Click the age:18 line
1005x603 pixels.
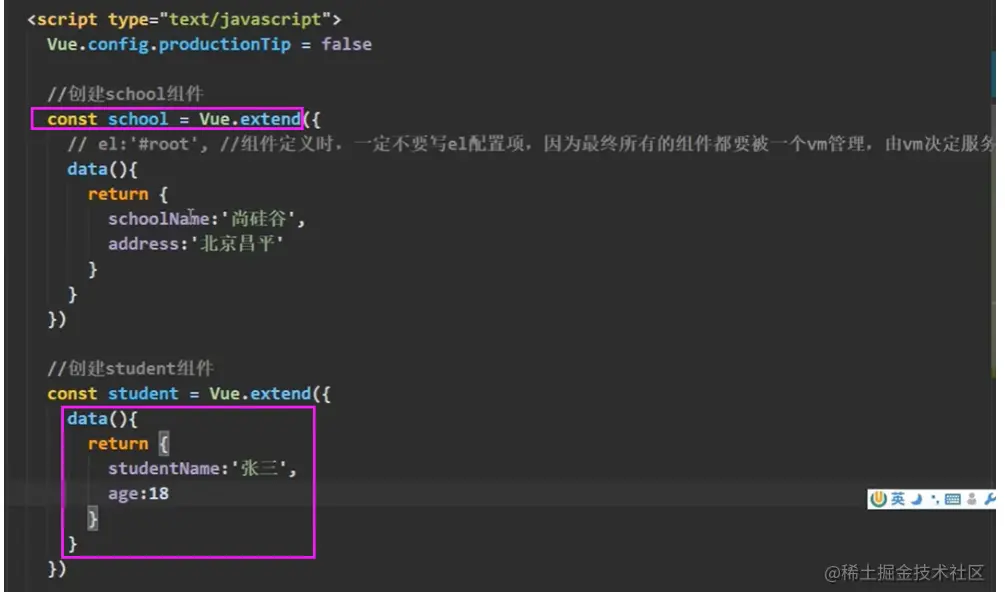point(138,493)
